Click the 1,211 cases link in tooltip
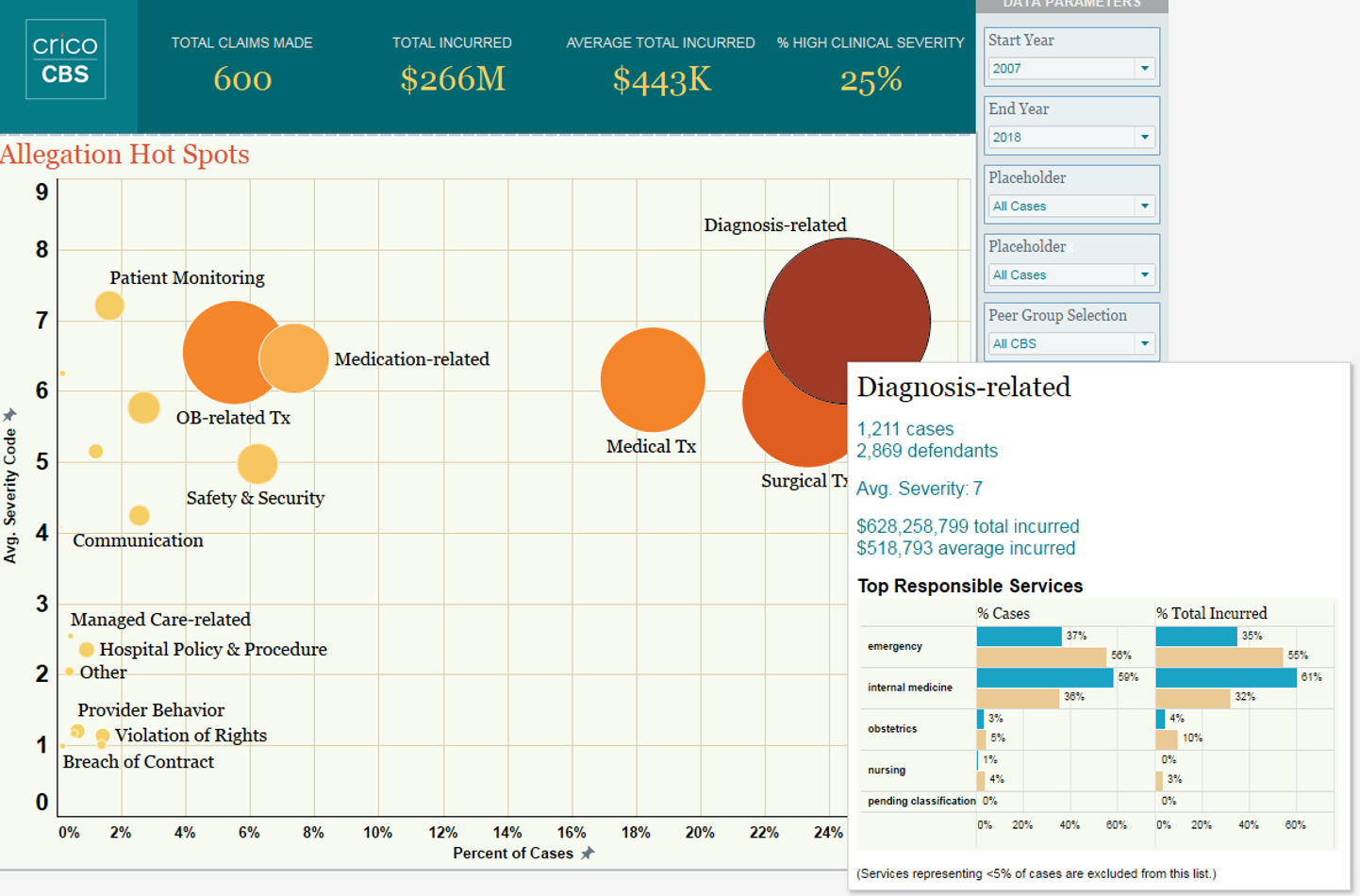1360x896 pixels. pyautogui.click(x=904, y=429)
